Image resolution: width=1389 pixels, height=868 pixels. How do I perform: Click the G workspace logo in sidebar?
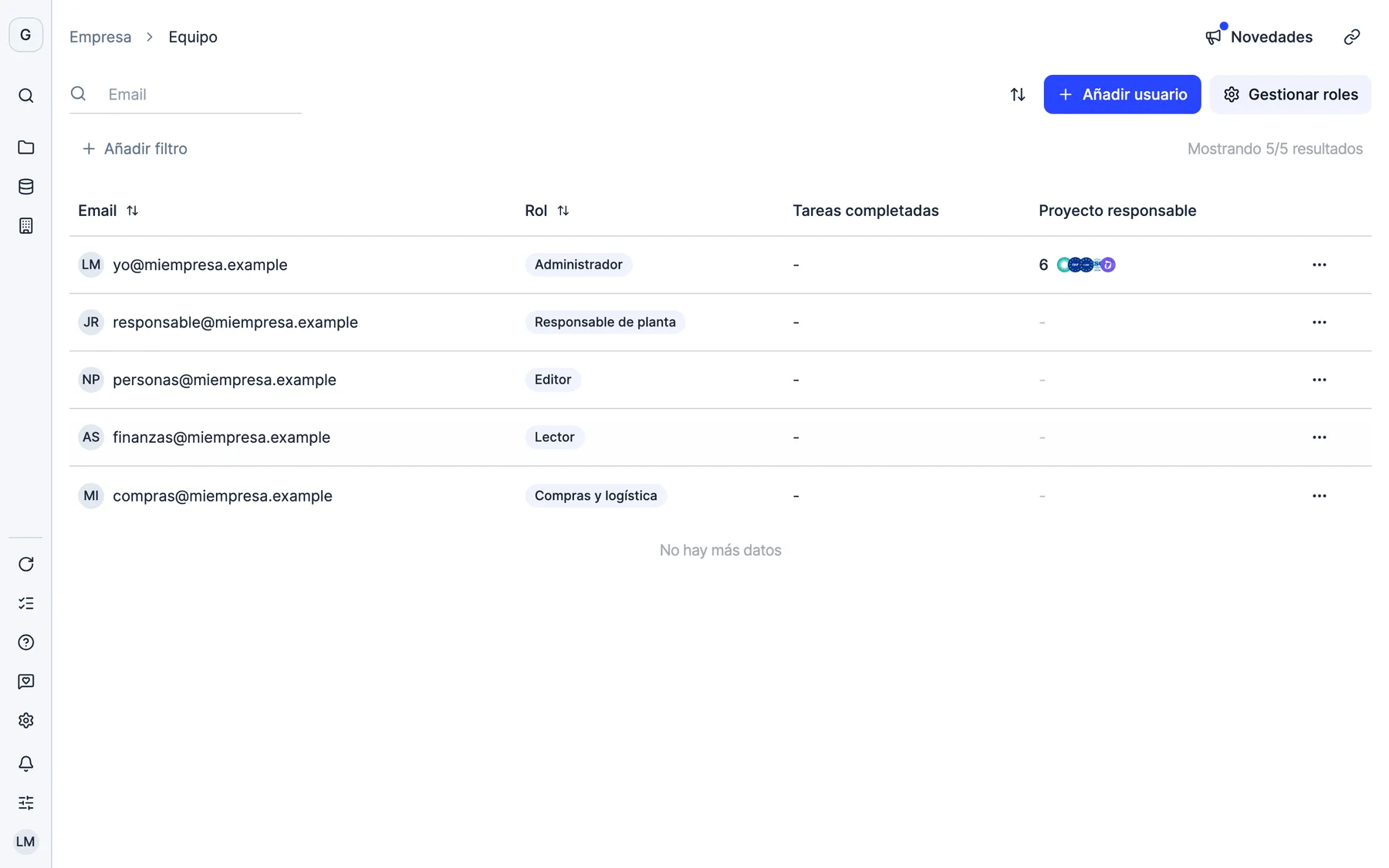pos(25,35)
